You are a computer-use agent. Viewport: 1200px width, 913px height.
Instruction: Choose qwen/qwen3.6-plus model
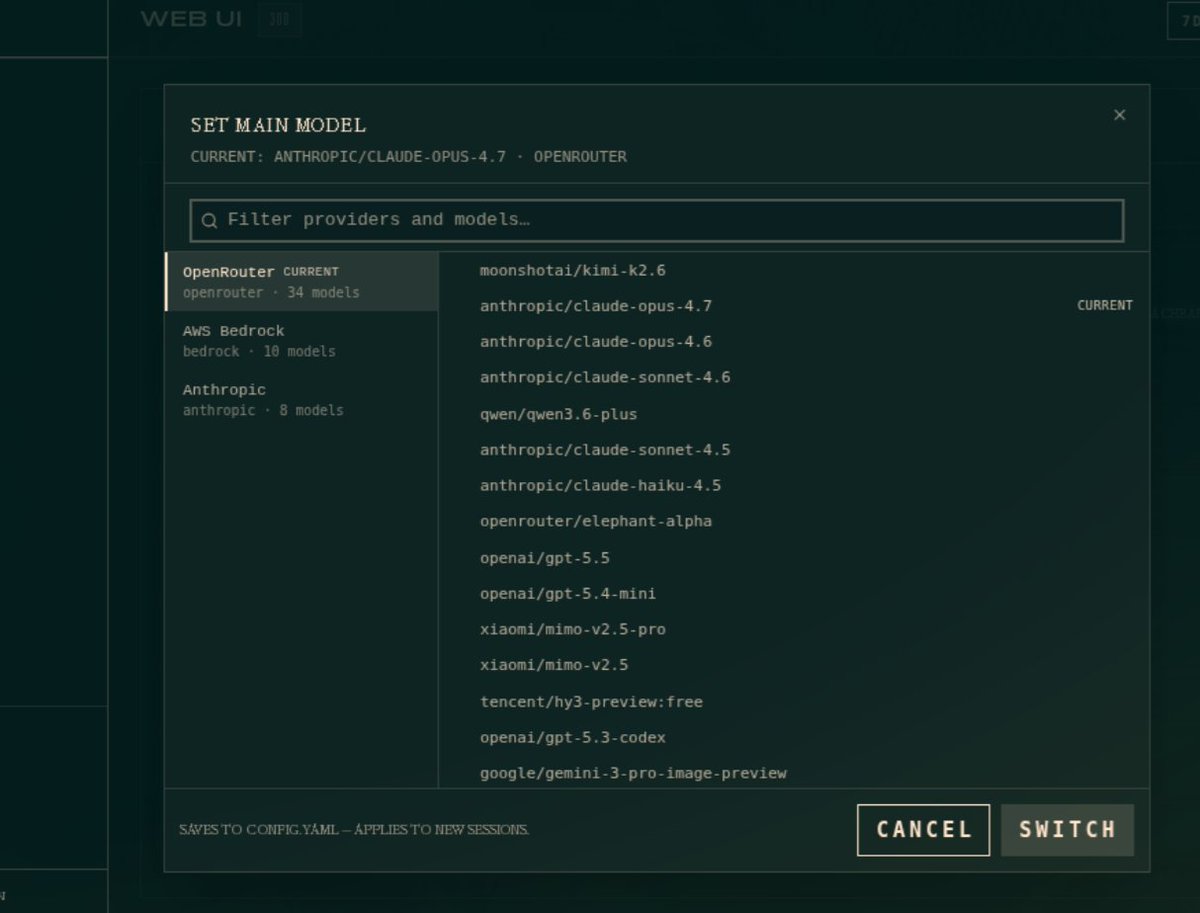[x=794, y=414]
